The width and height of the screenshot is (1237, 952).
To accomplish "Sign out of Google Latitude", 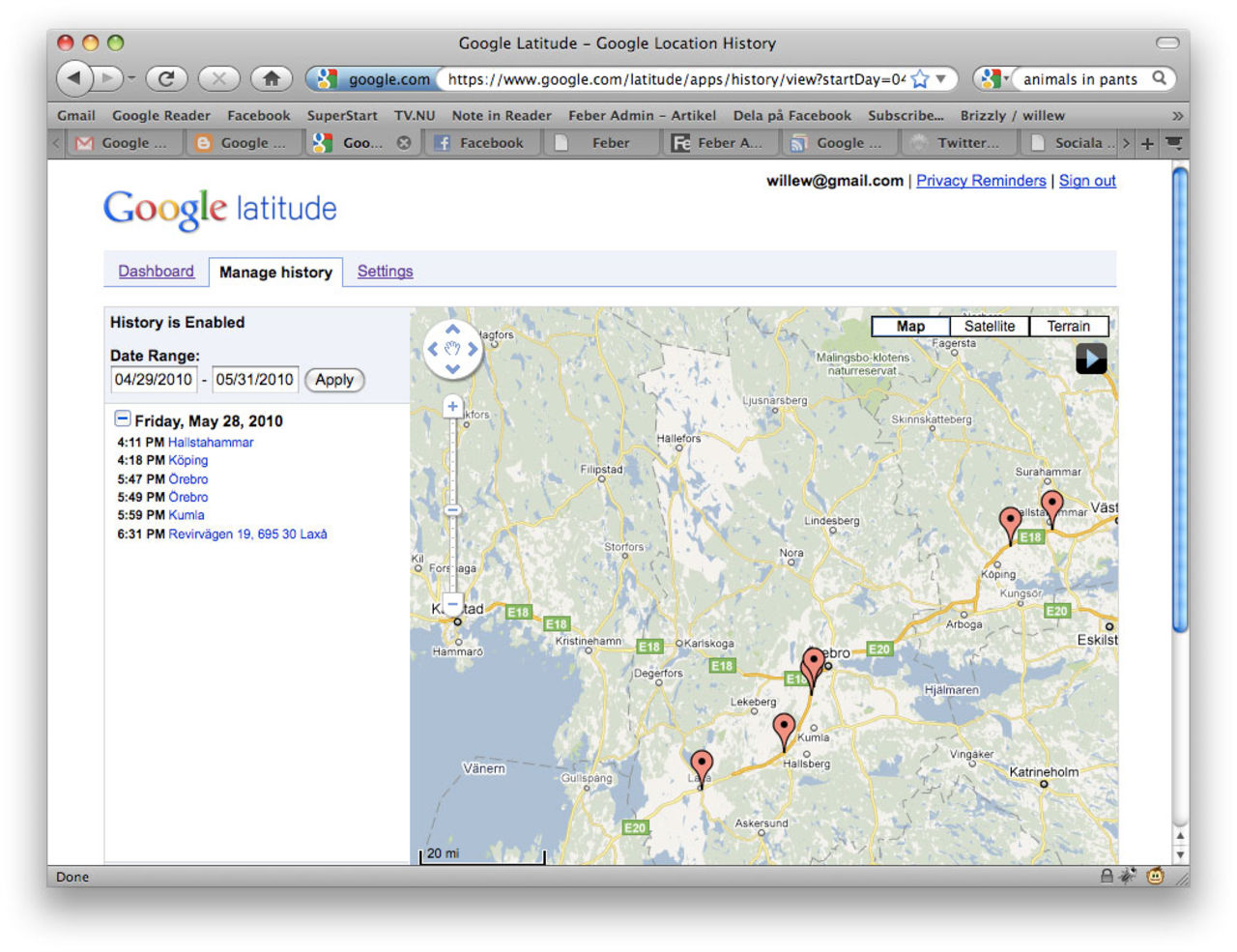I will (x=1086, y=181).
